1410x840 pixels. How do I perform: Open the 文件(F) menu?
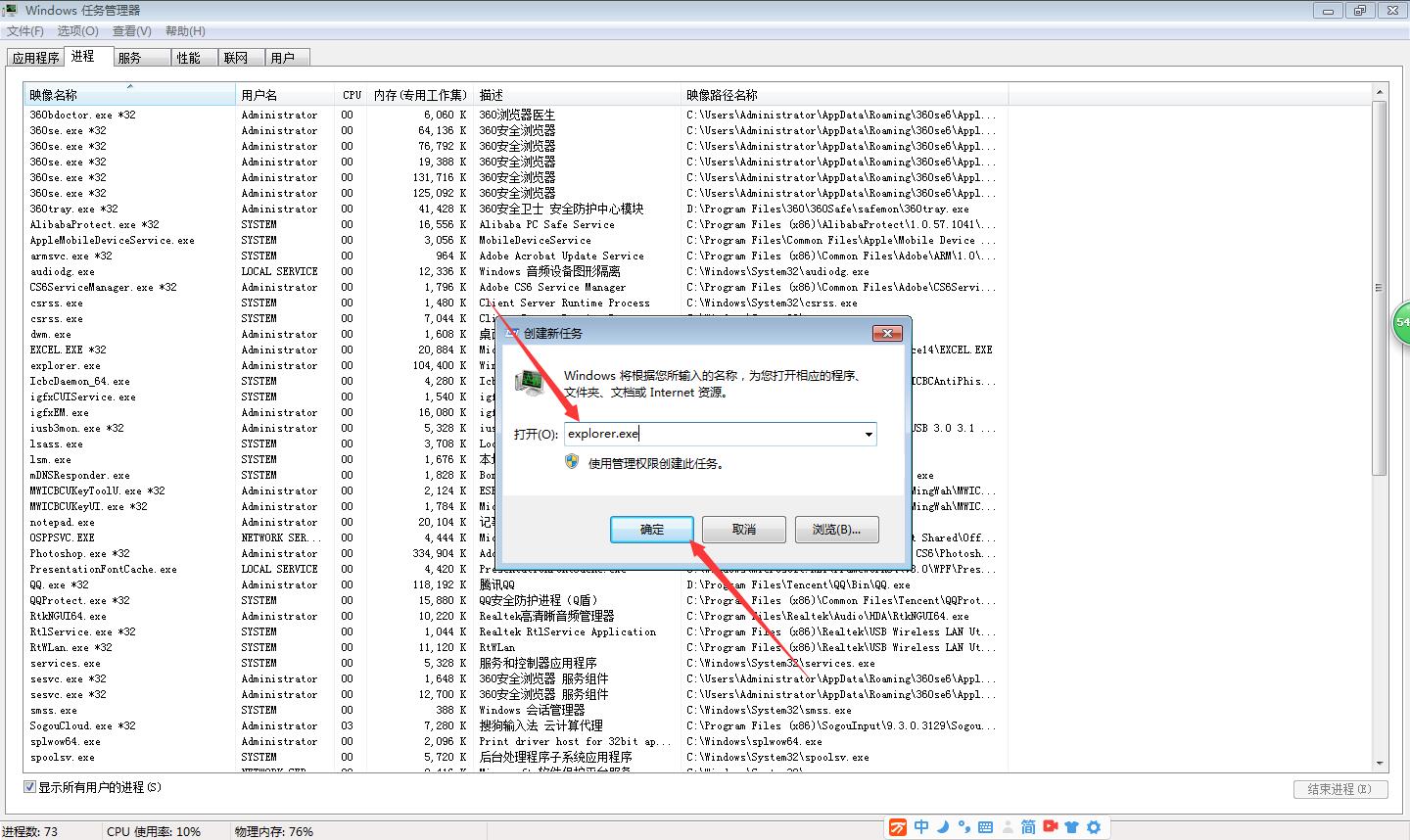tap(25, 31)
